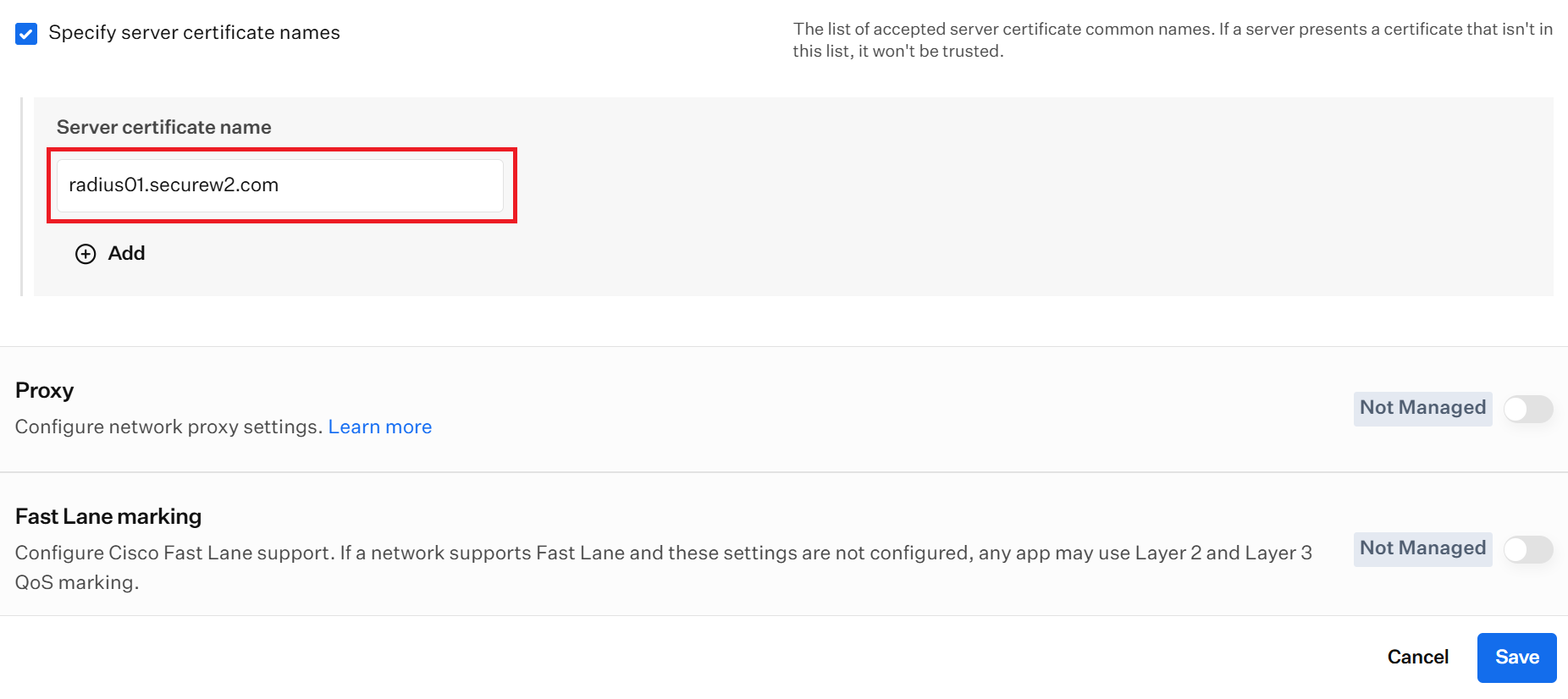1568x699 pixels.
Task: Cancel the configuration changes
Action: 1417,657
